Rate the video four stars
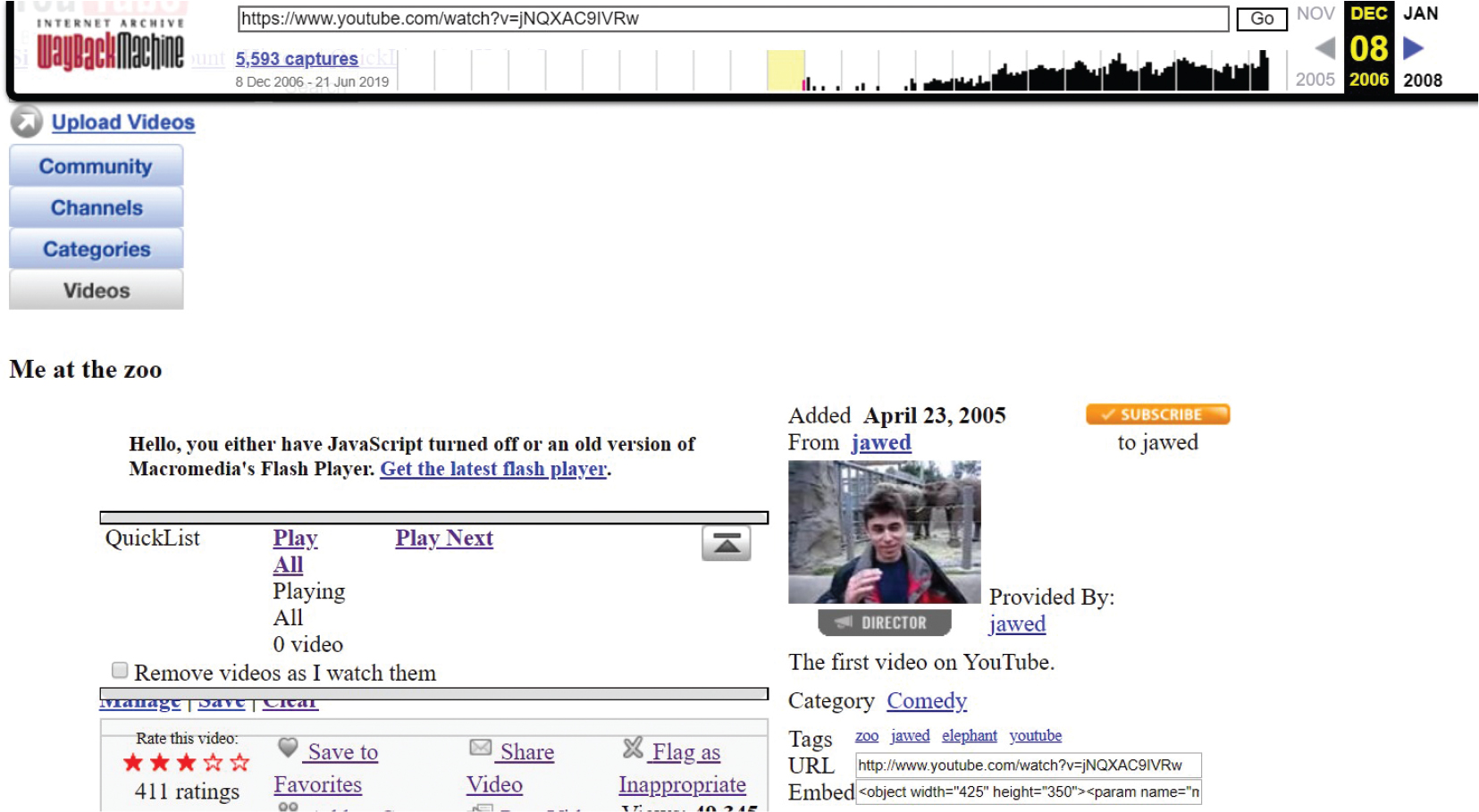 (x=213, y=762)
